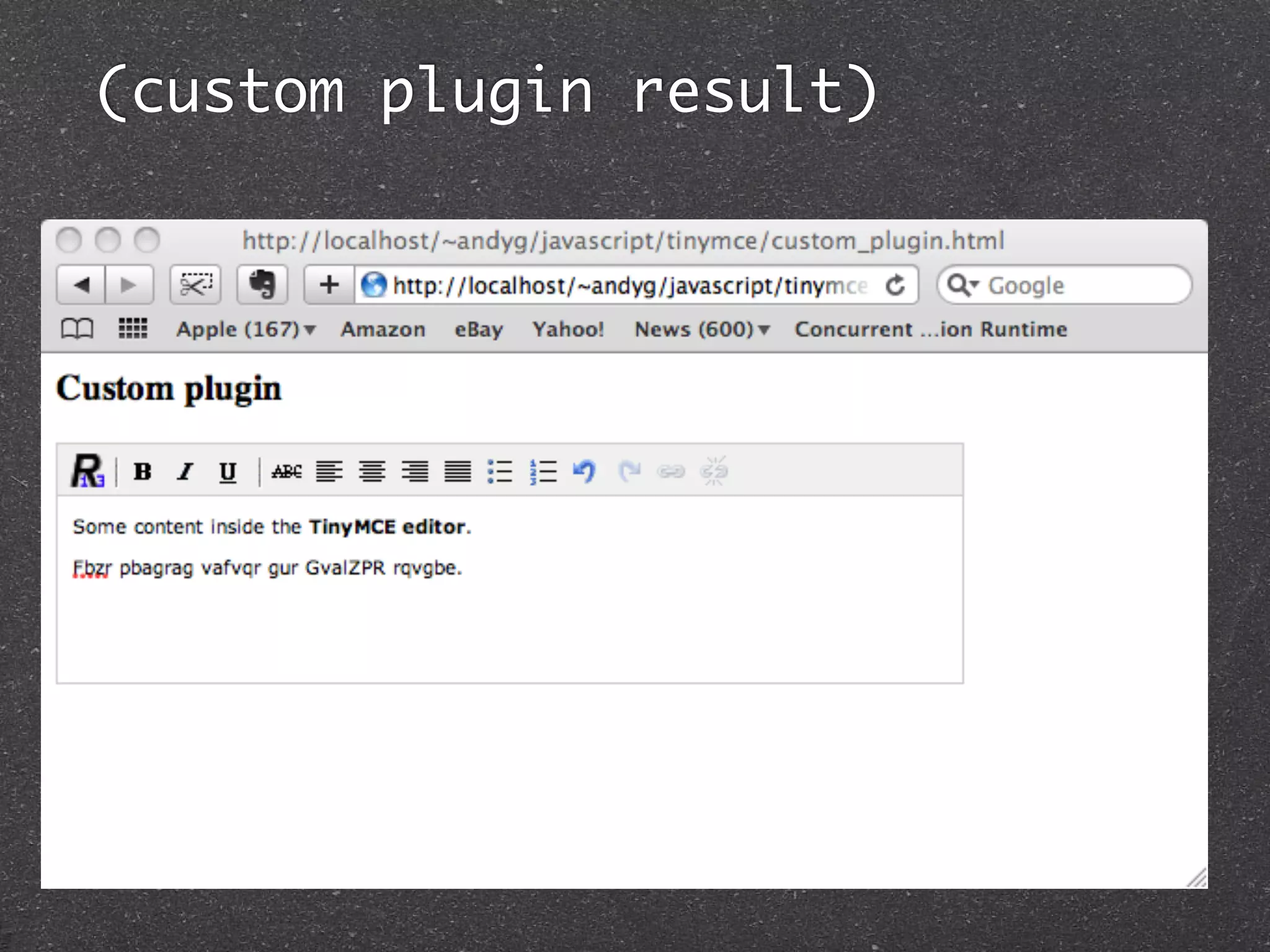
Task: Open Amazon bookmark
Action: click(383, 329)
